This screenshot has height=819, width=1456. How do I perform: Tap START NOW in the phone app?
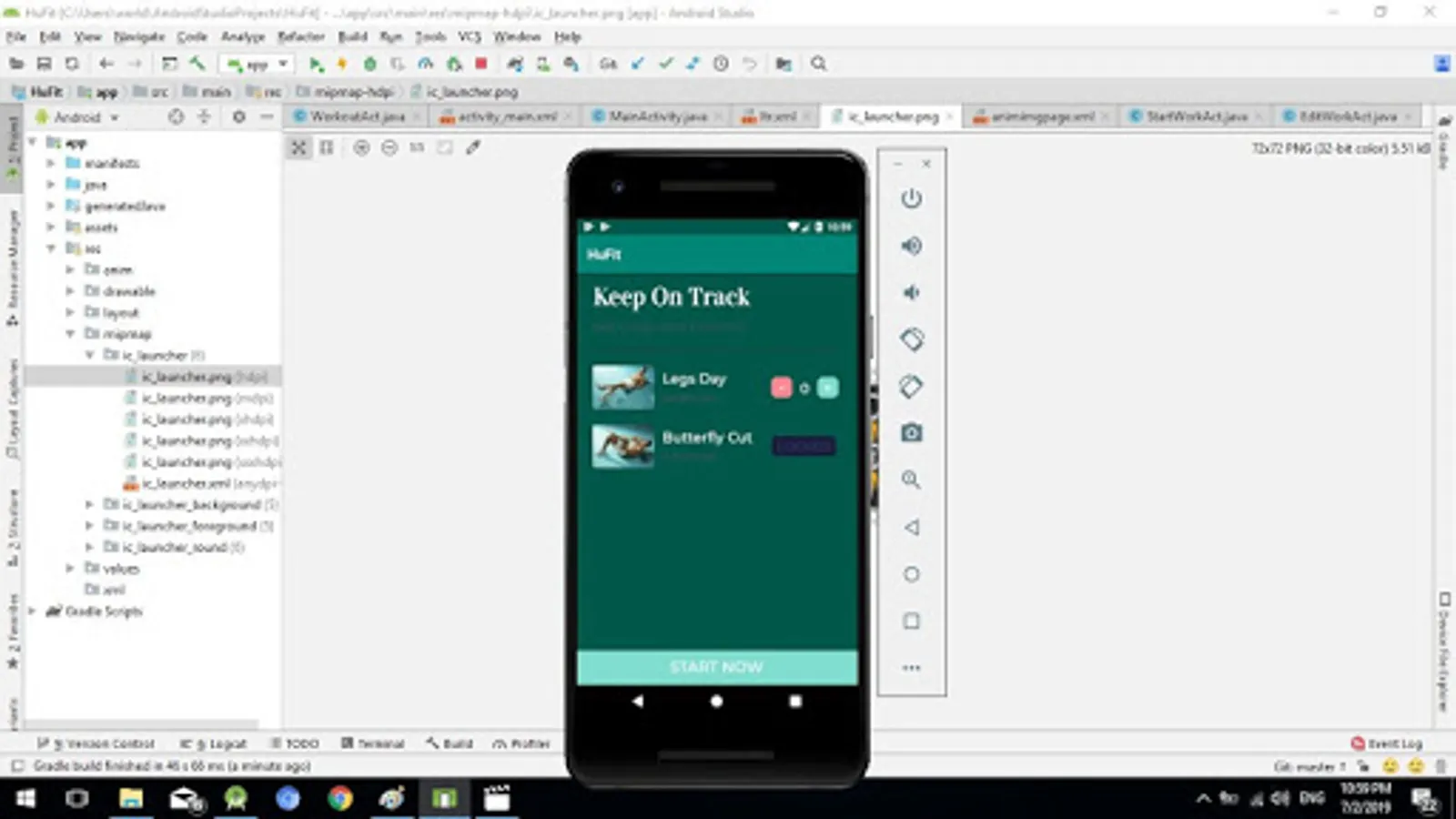[717, 667]
